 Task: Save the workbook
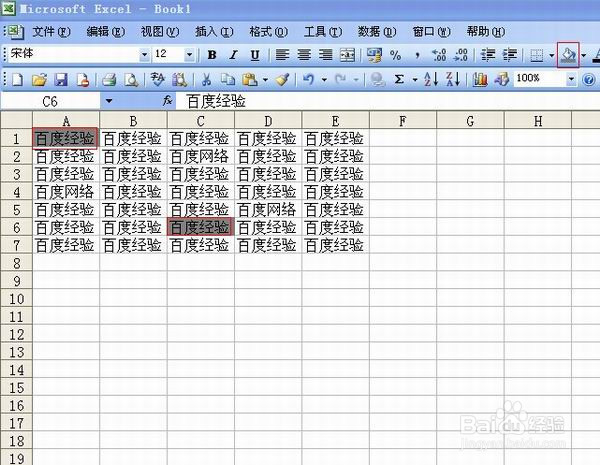61,80
